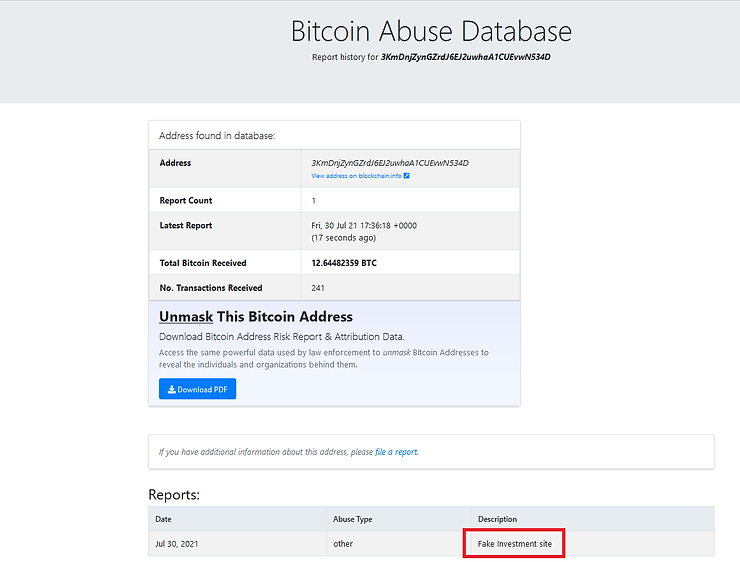Click the Date column header in Reports
The width and height of the screenshot is (740, 562).
click(163, 519)
